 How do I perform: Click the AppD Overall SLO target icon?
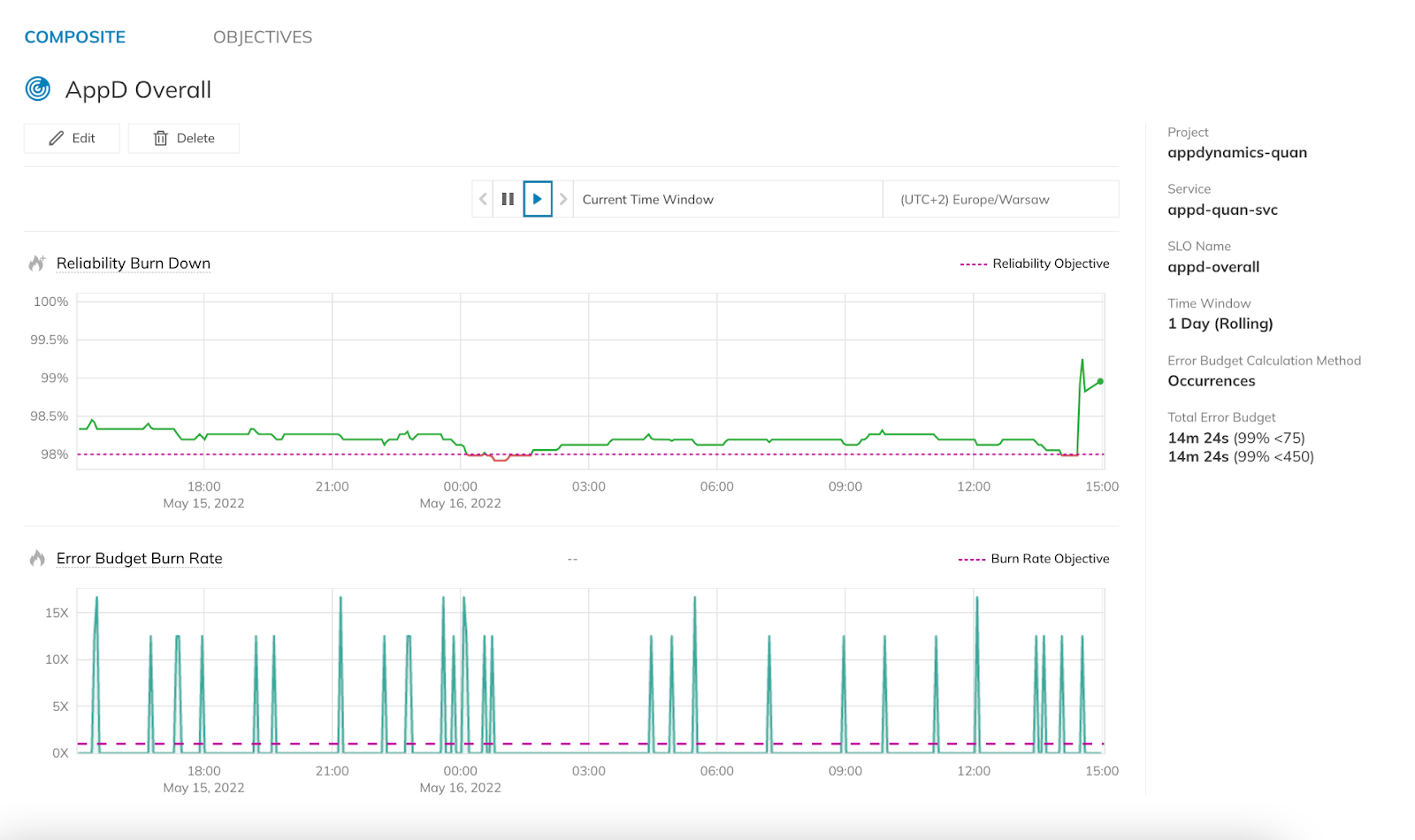[38, 88]
